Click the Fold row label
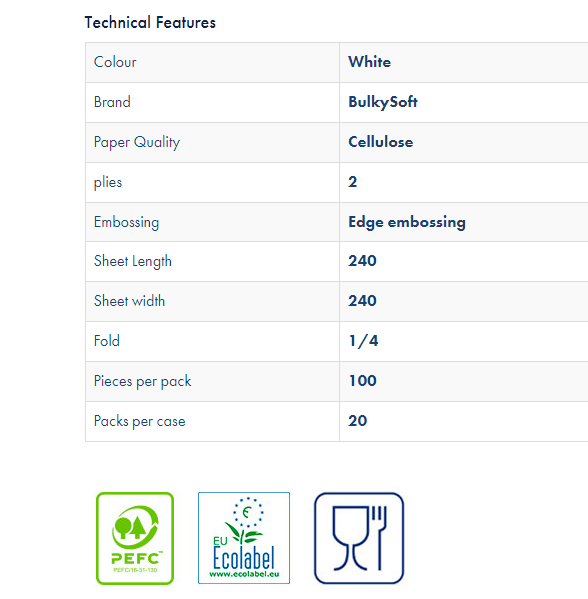 [x=107, y=341]
